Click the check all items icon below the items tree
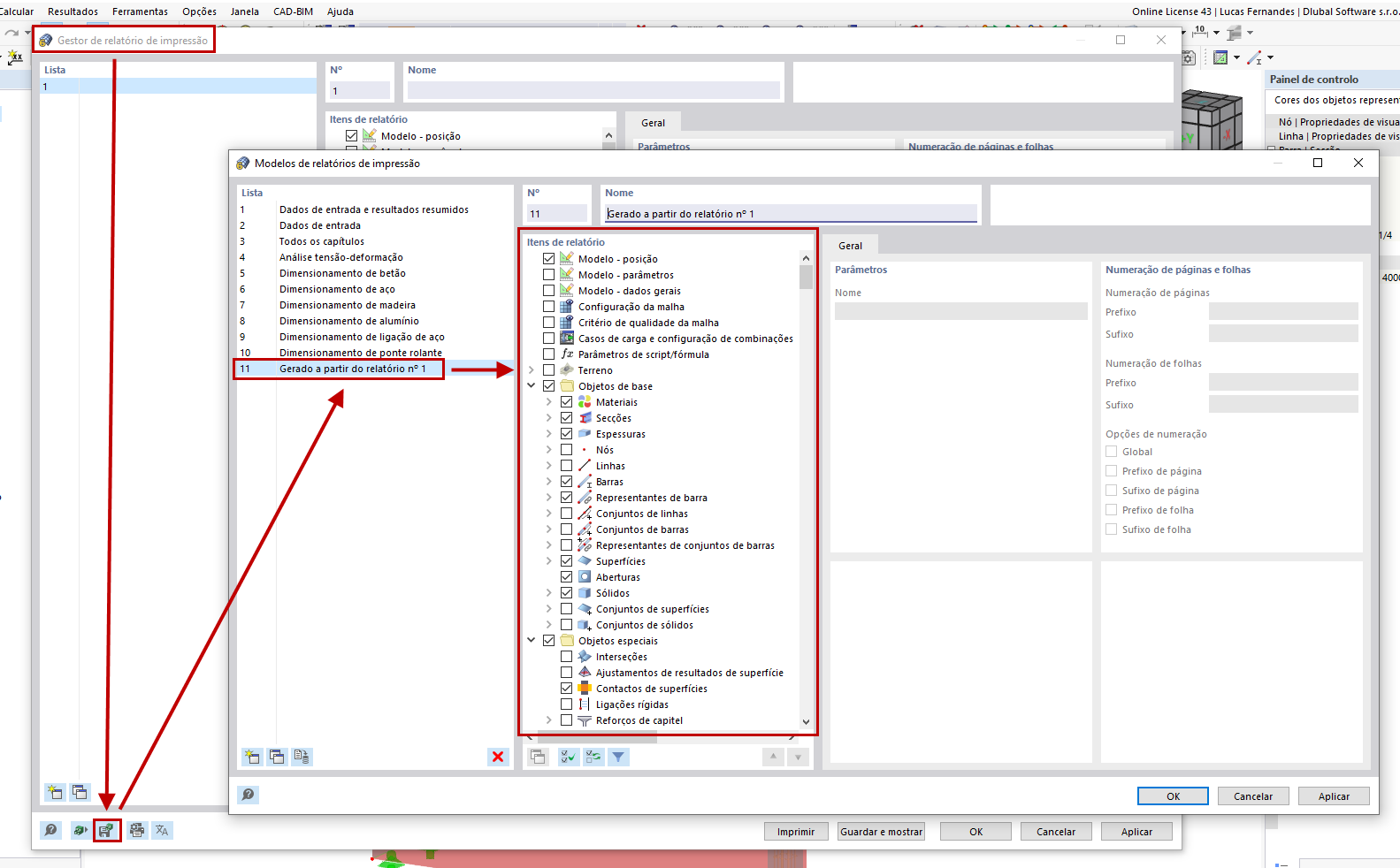This screenshot has width=1400, height=868. coord(569,757)
